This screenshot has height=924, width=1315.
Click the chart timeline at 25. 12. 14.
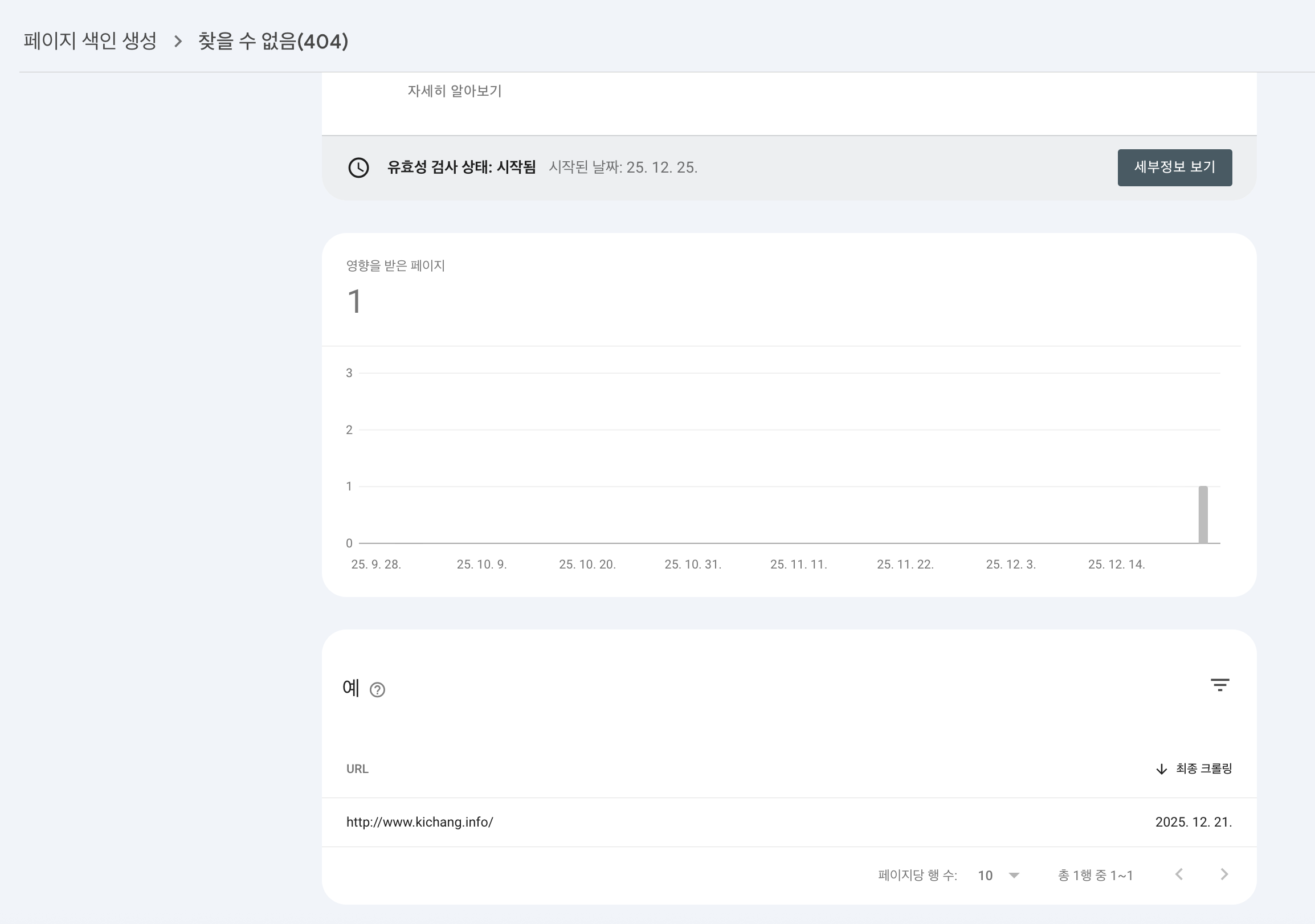[1117, 565]
